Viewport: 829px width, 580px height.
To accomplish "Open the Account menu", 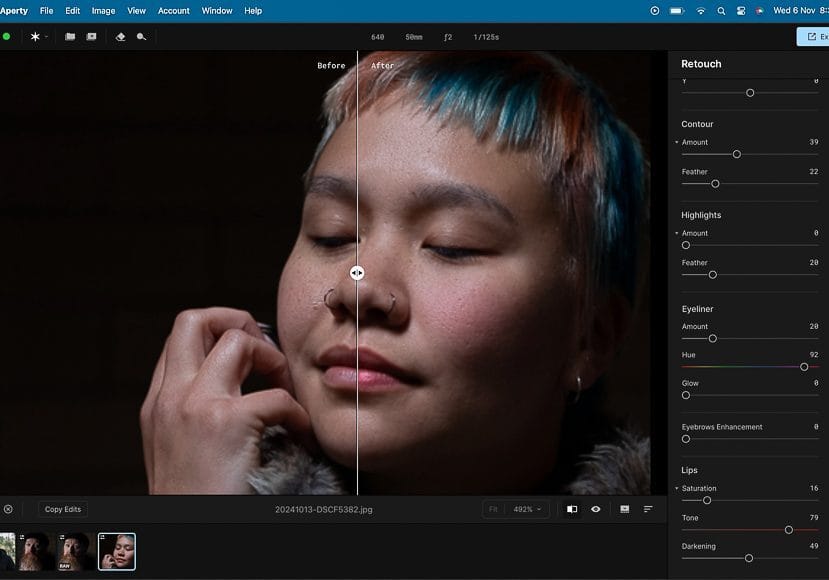I will (174, 11).
